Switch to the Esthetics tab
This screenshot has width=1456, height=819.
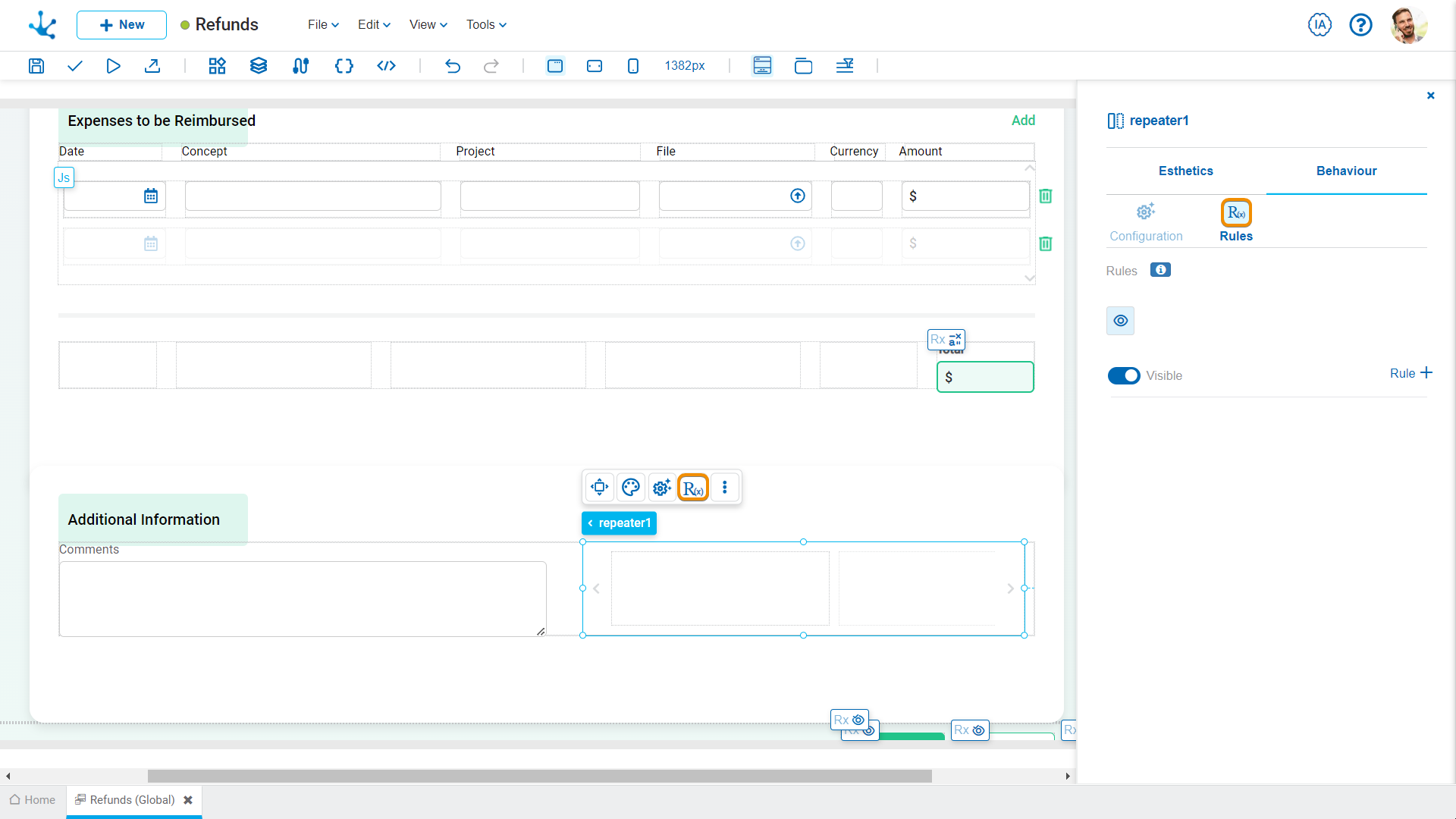(x=1185, y=171)
